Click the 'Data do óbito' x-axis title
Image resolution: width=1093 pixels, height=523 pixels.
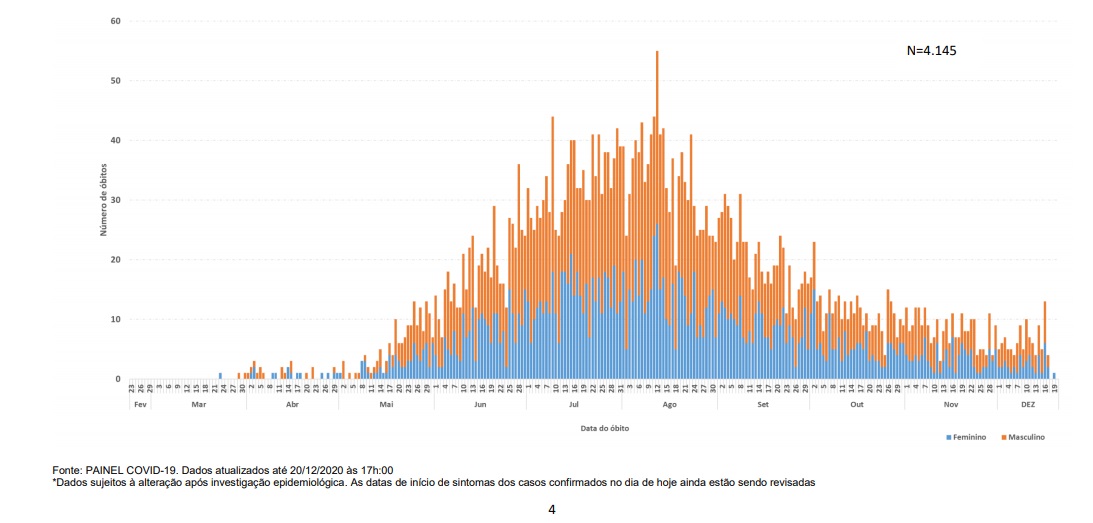[x=604, y=428]
